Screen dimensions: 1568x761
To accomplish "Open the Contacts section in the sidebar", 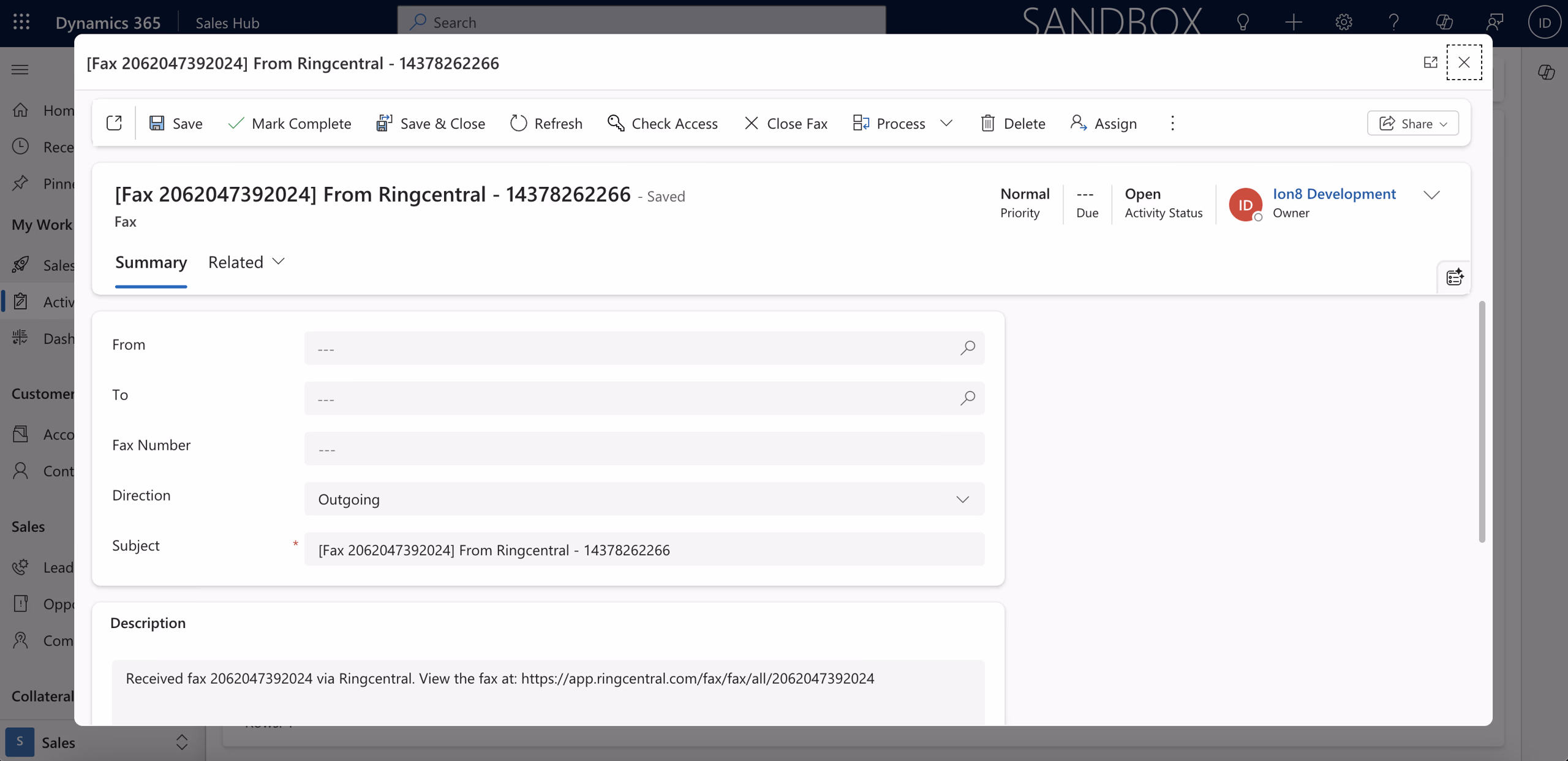I will [20, 471].
